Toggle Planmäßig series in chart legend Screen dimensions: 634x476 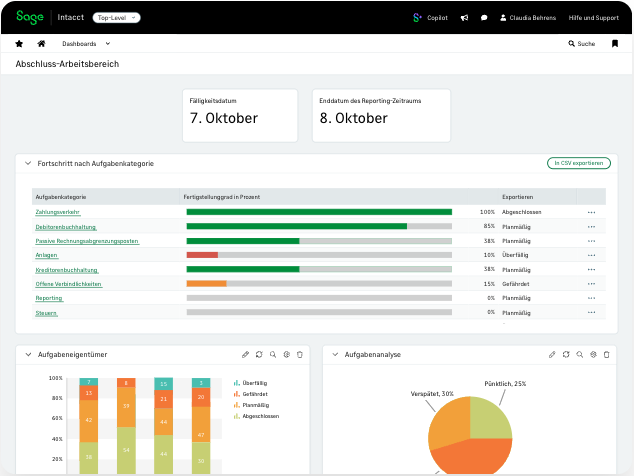(x=251, y=405)
